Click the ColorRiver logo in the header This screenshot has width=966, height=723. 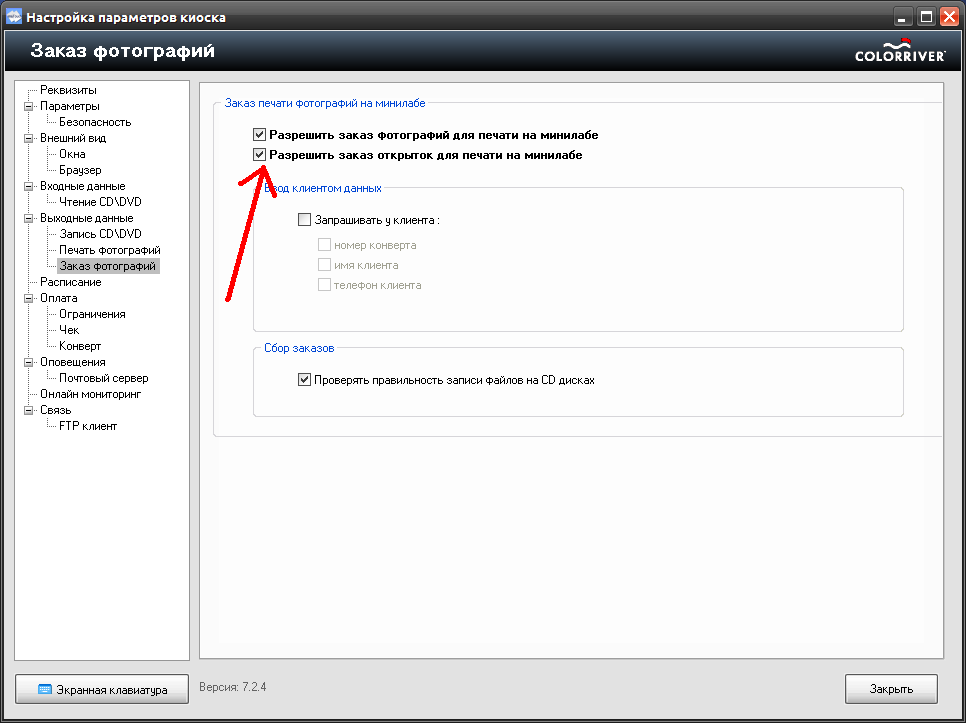tap(899, 51)
